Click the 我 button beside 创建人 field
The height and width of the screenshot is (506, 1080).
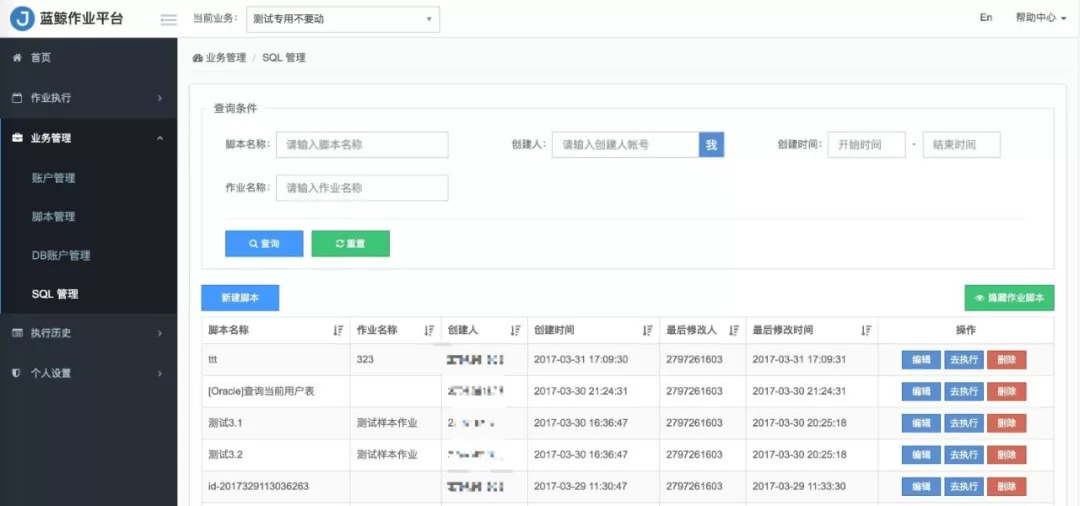(712, 145)
